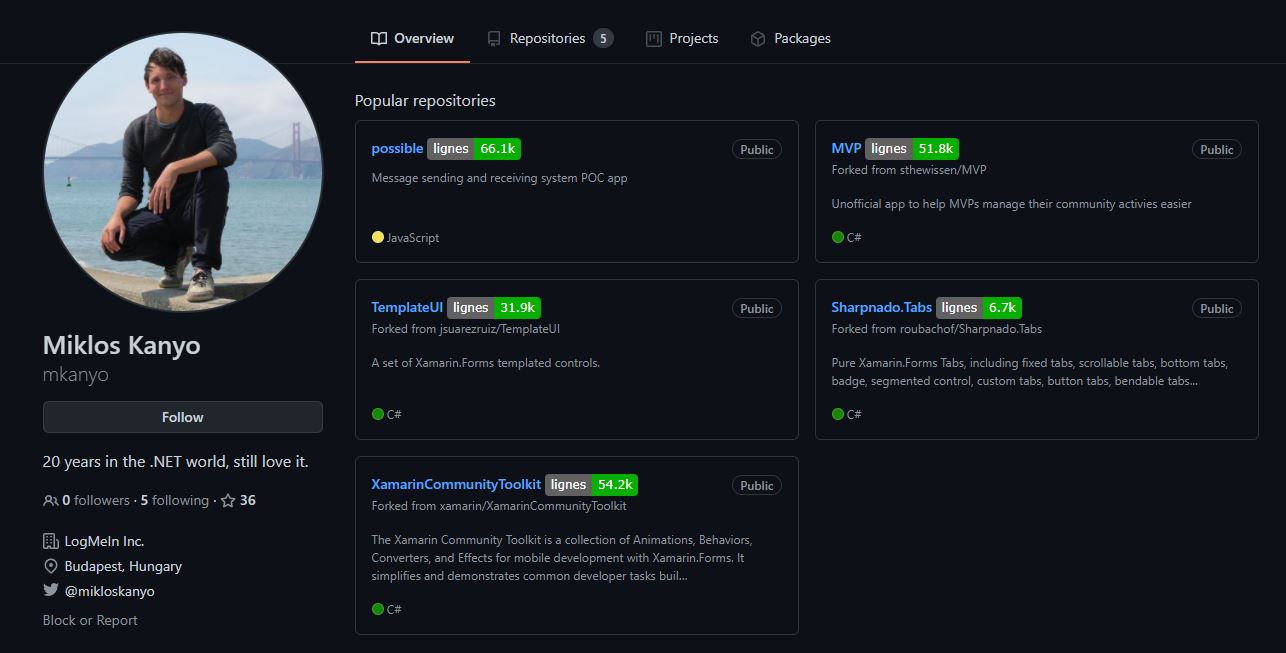Open the Repositories tab

tap(547, 39)
